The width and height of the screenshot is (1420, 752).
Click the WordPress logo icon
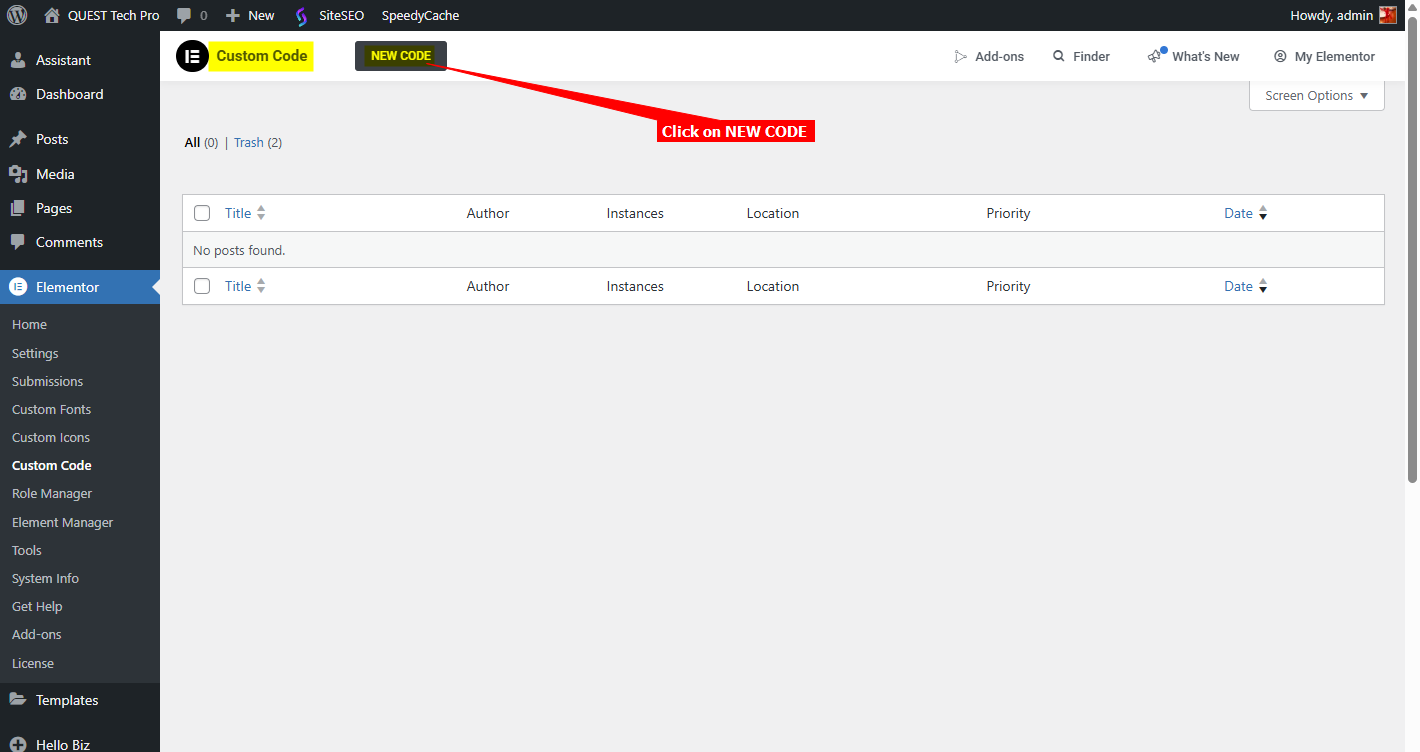pyautogui.click(x=17, y=15)
